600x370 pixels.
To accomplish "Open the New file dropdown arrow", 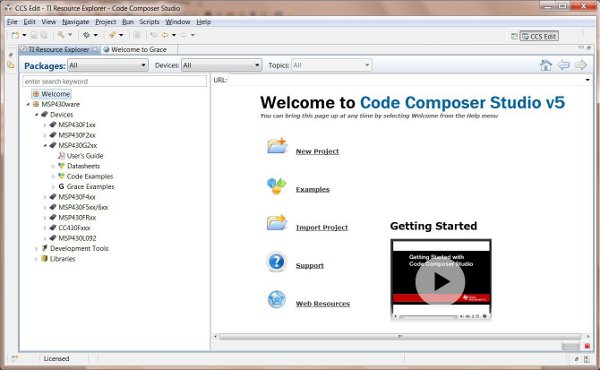I will (x=24, y=35).
